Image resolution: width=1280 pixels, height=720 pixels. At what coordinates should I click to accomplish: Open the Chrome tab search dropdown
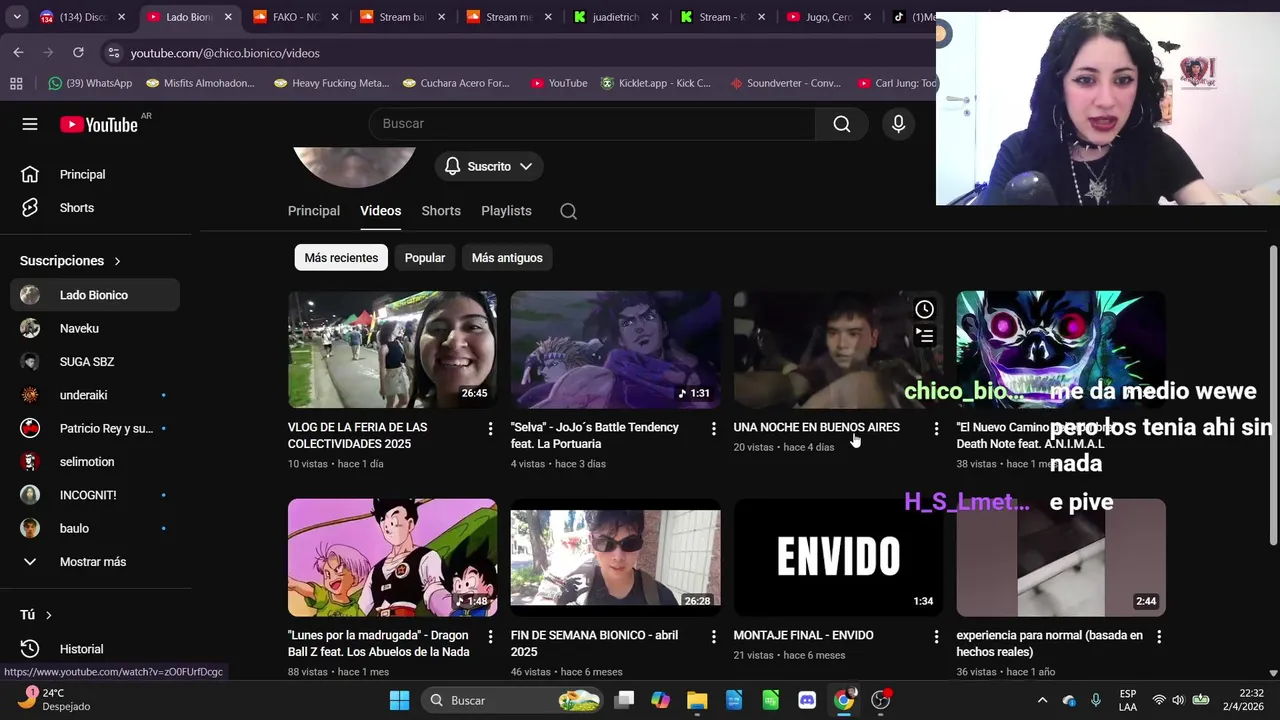(x=16, y=17)
